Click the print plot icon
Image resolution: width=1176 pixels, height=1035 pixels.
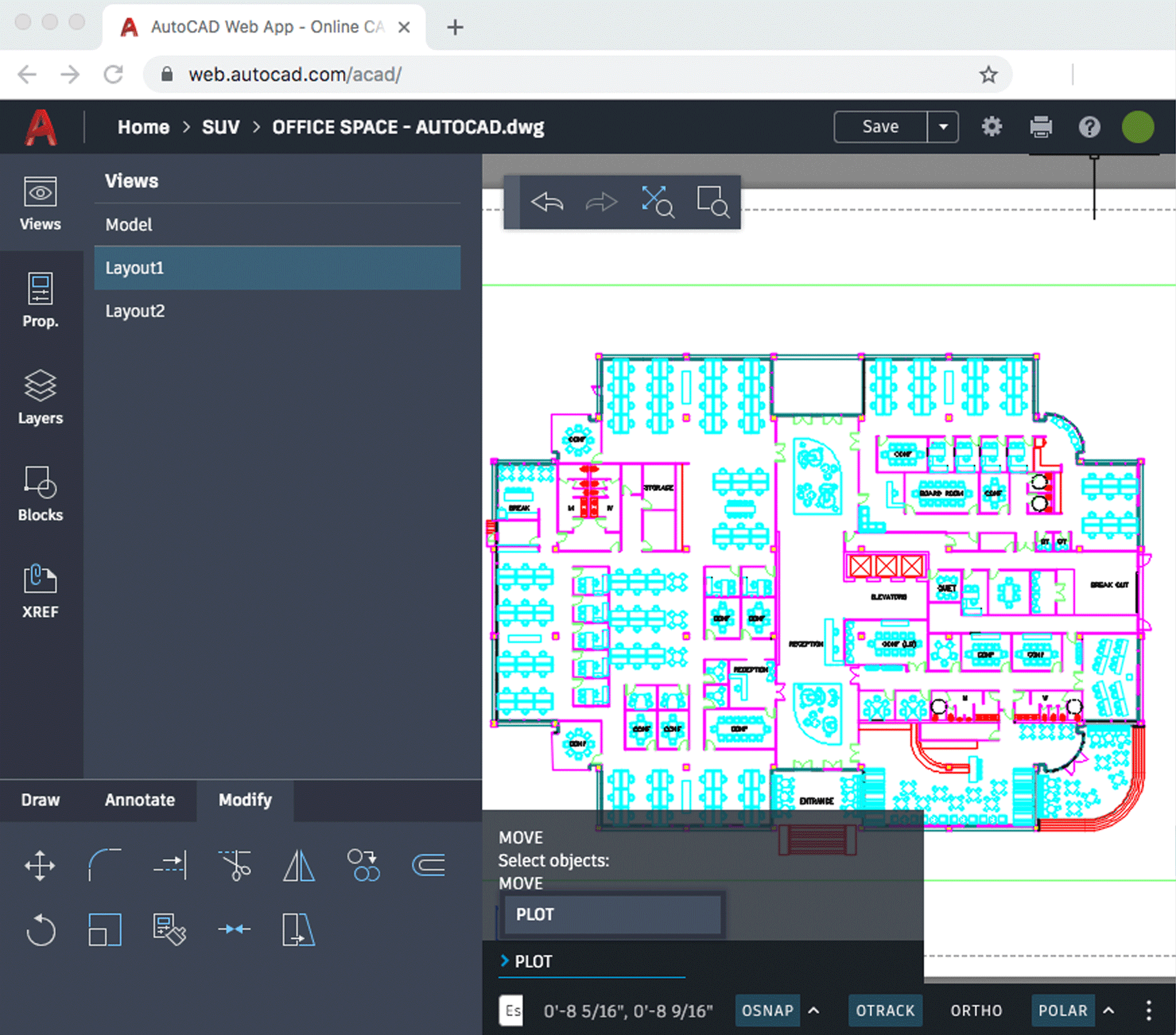point(1041,127)
